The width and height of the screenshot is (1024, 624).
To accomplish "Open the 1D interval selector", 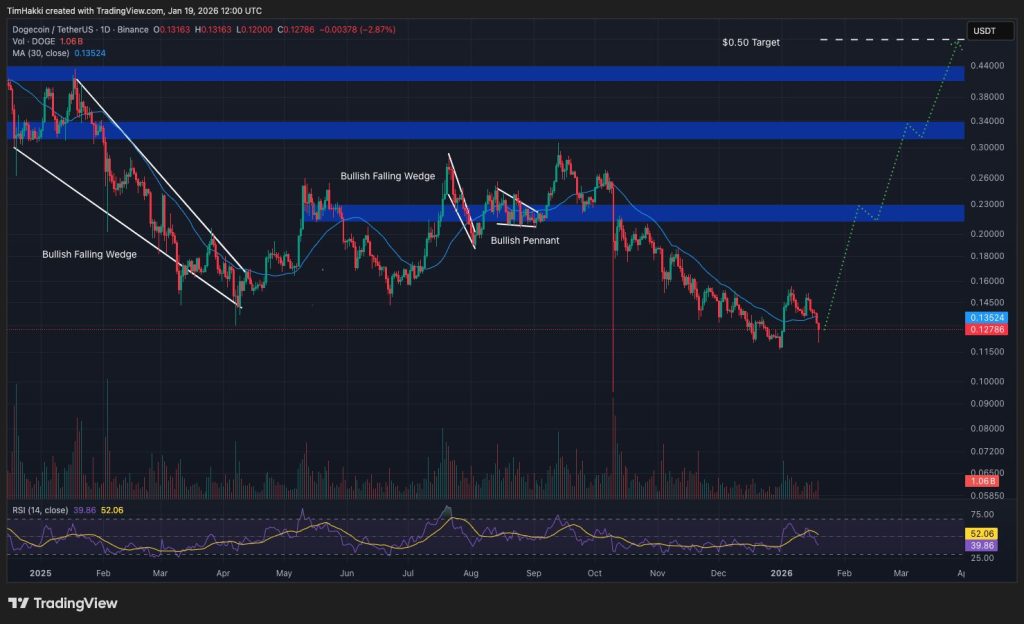I will [x=103, y=30].
